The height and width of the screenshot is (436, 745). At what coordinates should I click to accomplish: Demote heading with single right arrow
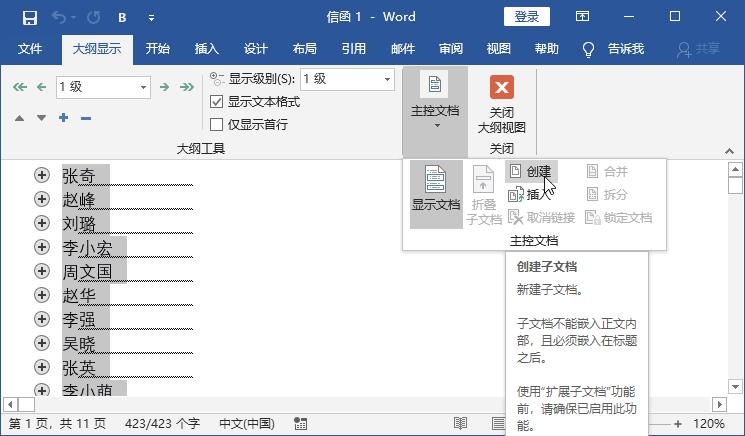point(164,87)
